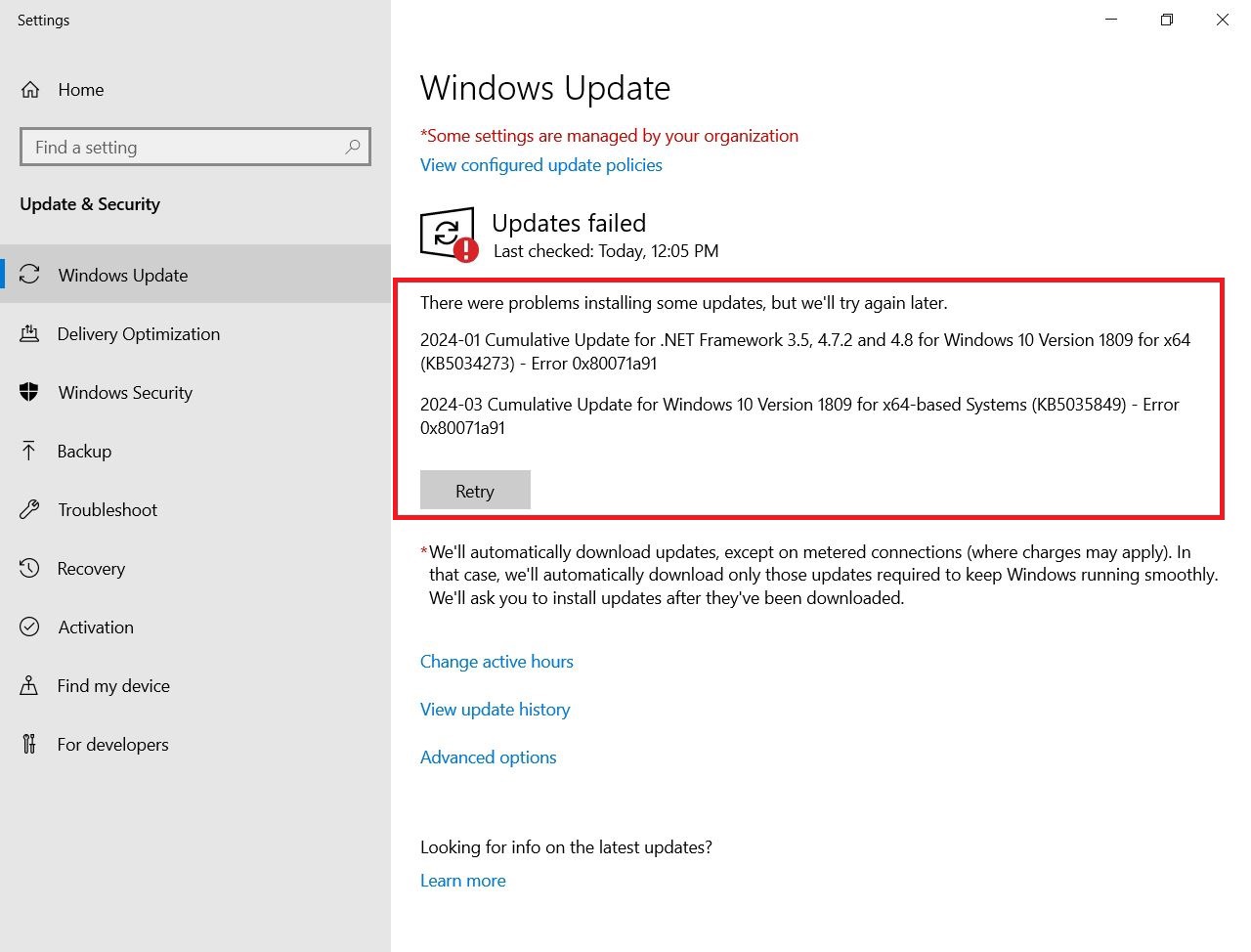Open Change active hours
This screenshot has height=952, width=1251.
496,662
